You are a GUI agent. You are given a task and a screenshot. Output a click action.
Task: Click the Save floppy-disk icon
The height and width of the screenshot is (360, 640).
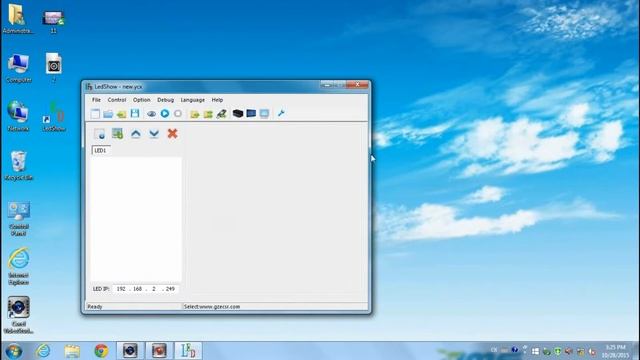[x=135, y=113]
